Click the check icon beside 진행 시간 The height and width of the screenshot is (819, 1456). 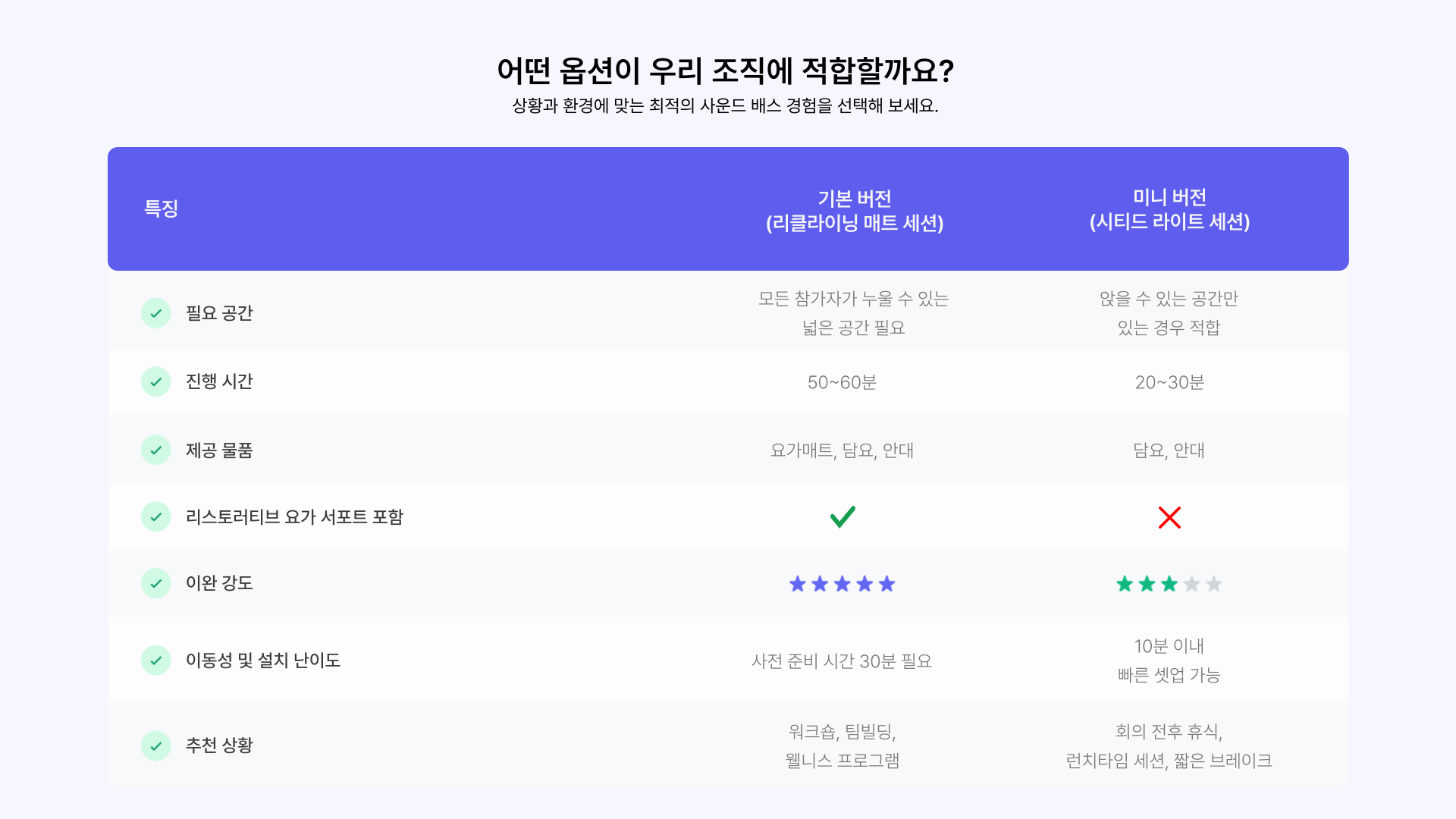point(155,381)
